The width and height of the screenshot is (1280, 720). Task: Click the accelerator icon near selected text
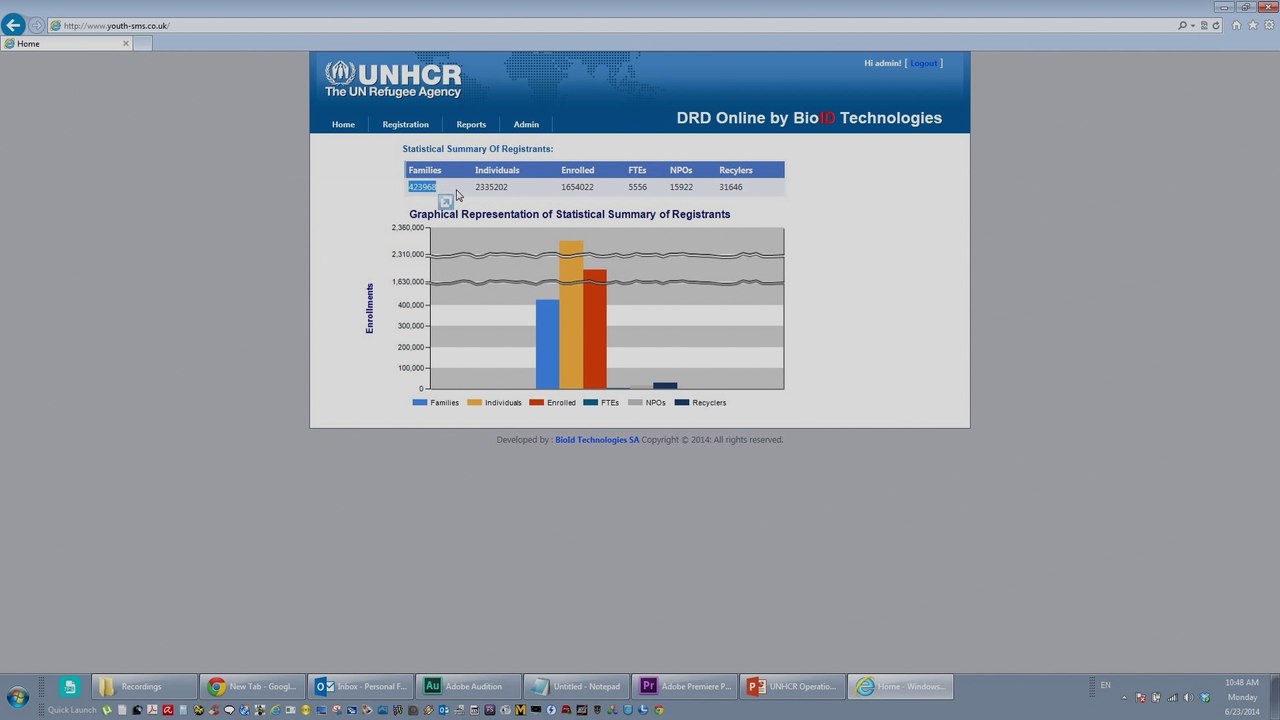[446, 202]
